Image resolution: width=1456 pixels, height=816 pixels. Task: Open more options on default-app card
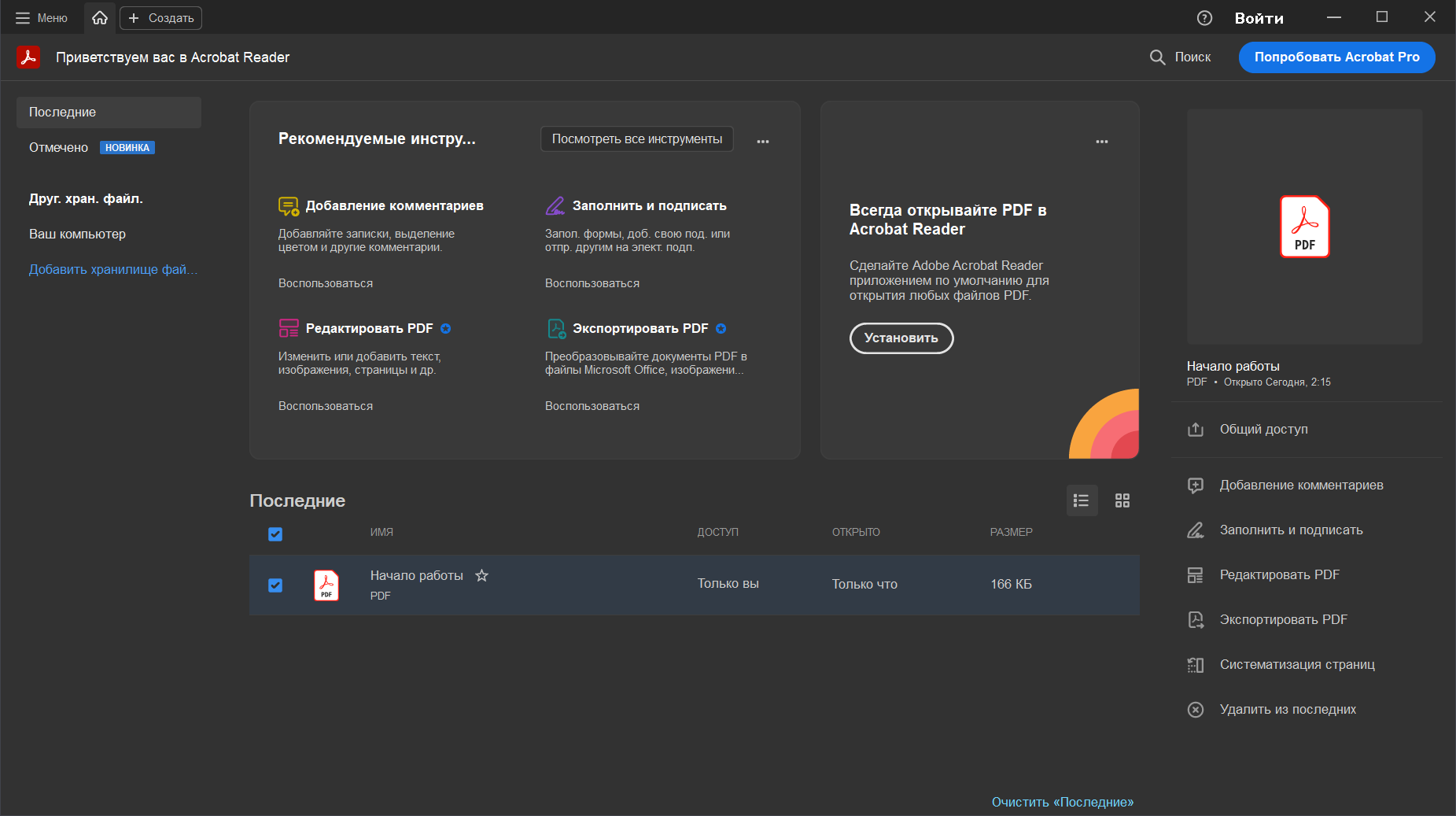[x=1102, y=142]
